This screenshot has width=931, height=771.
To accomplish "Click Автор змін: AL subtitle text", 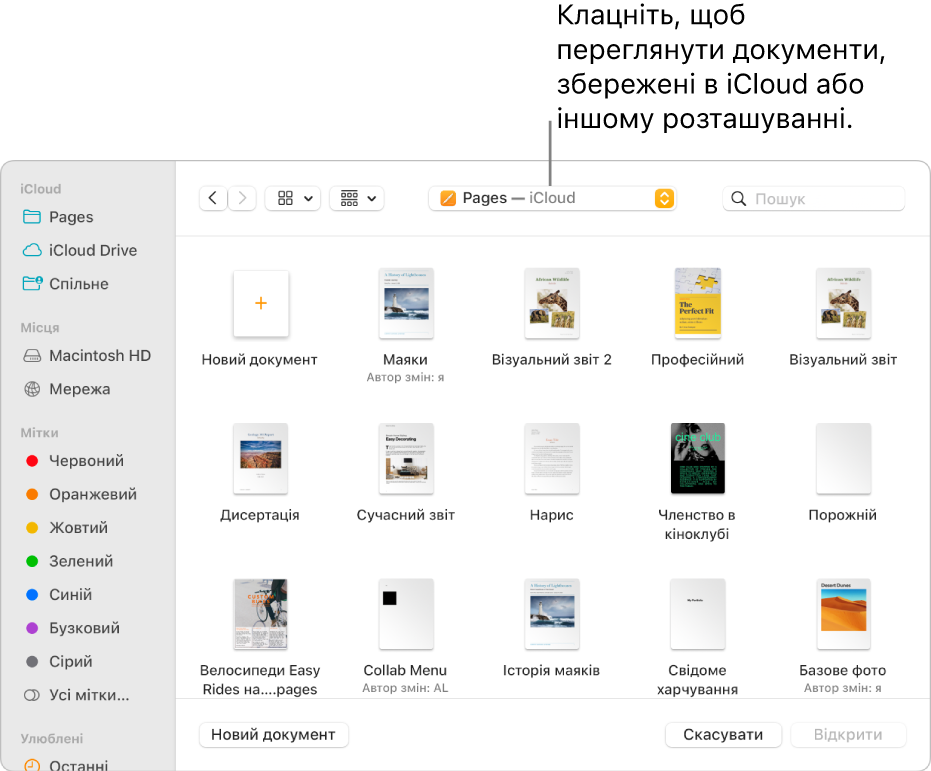I will (406, 688).
